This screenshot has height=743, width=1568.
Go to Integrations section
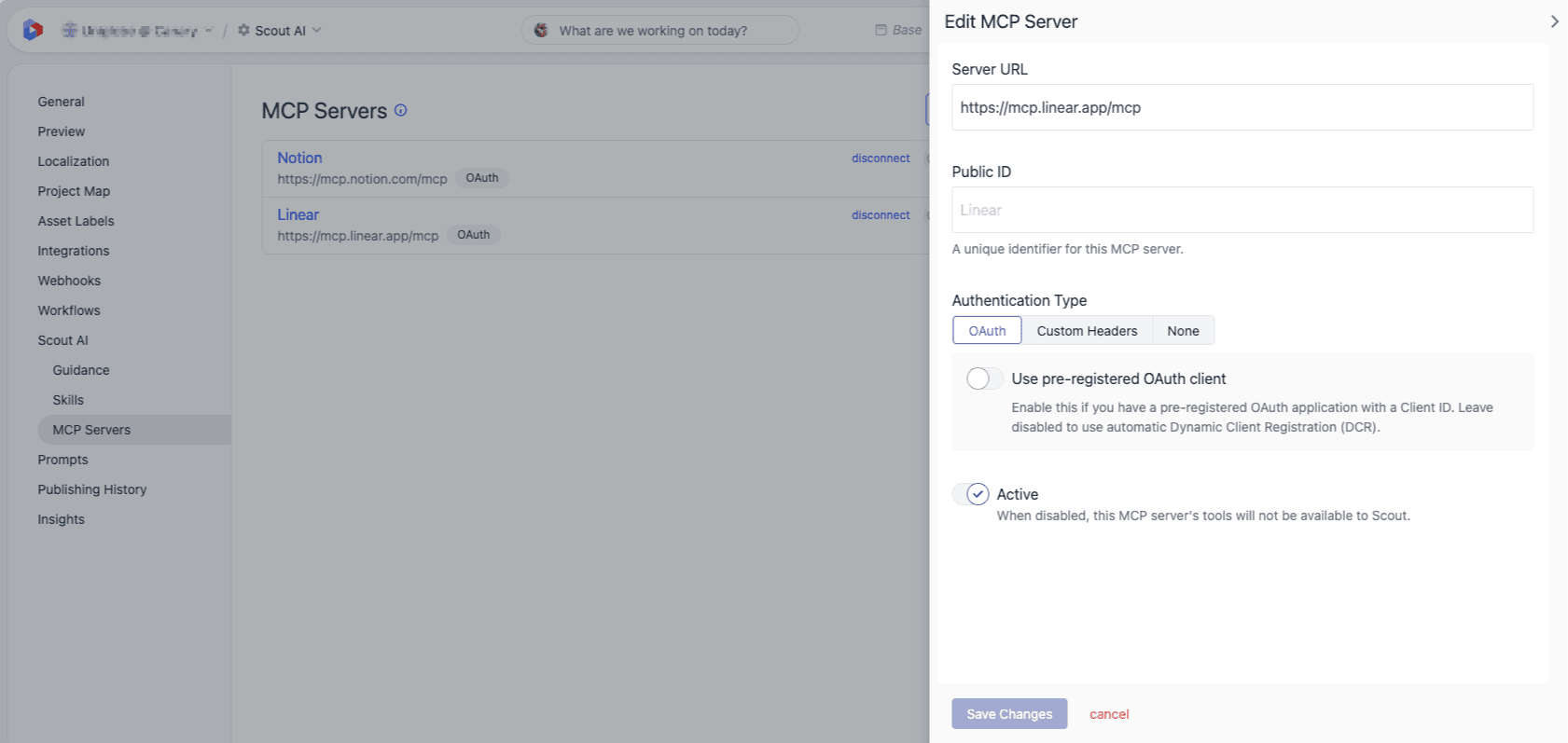(x=73, y=251)
